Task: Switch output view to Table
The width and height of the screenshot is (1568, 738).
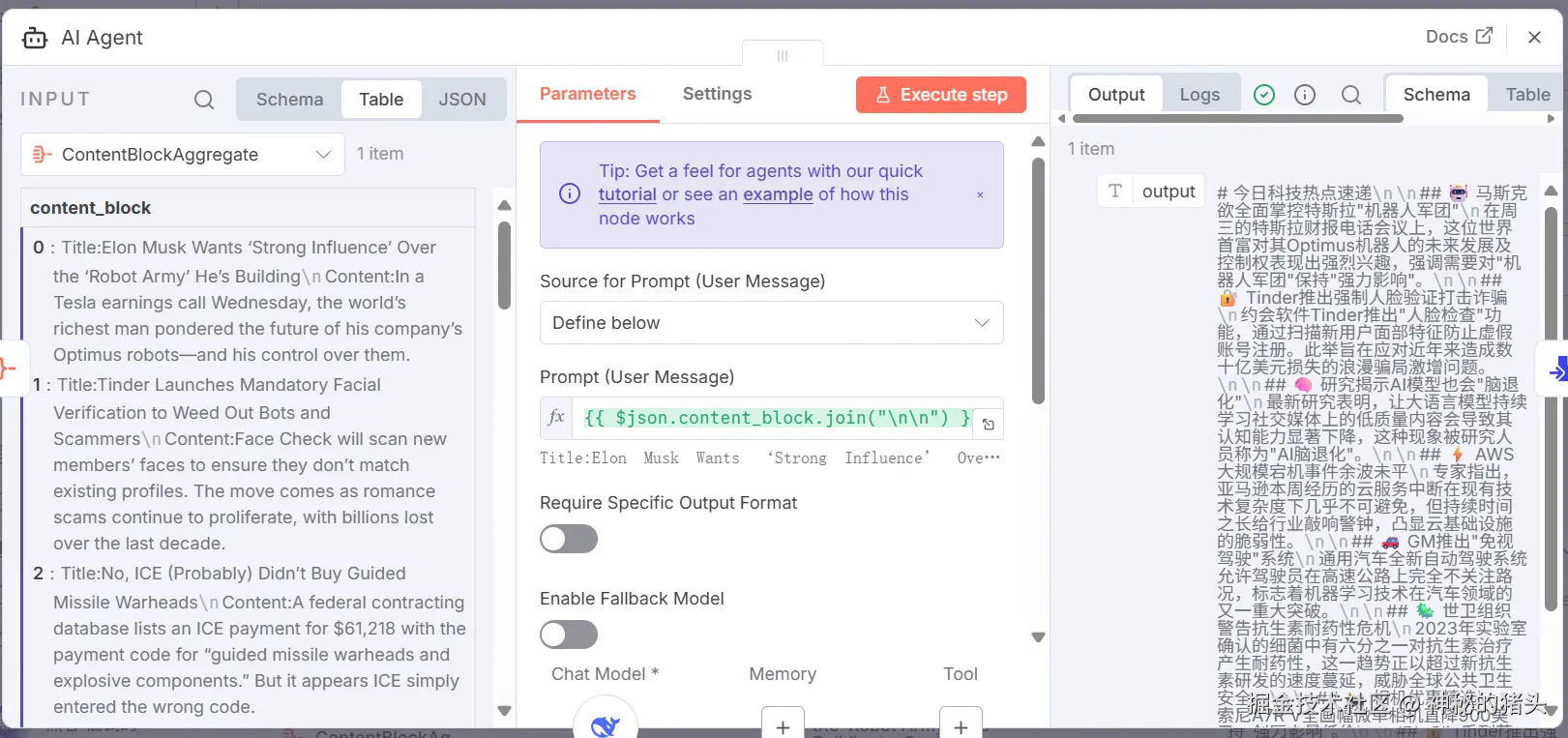Action: coord(1527,94)
